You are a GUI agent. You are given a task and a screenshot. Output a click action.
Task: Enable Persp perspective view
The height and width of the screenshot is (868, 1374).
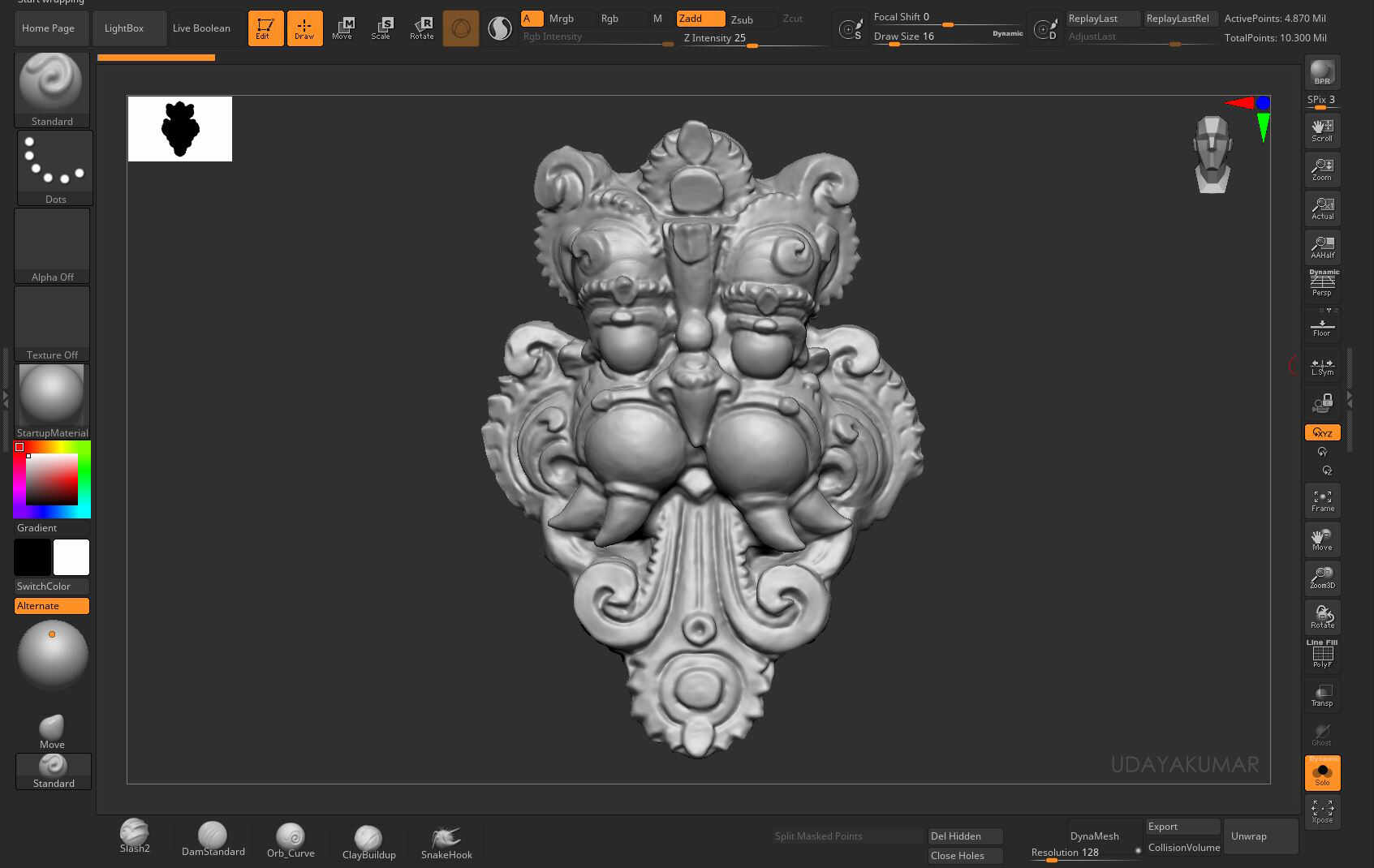click(x=1322, y=283)
